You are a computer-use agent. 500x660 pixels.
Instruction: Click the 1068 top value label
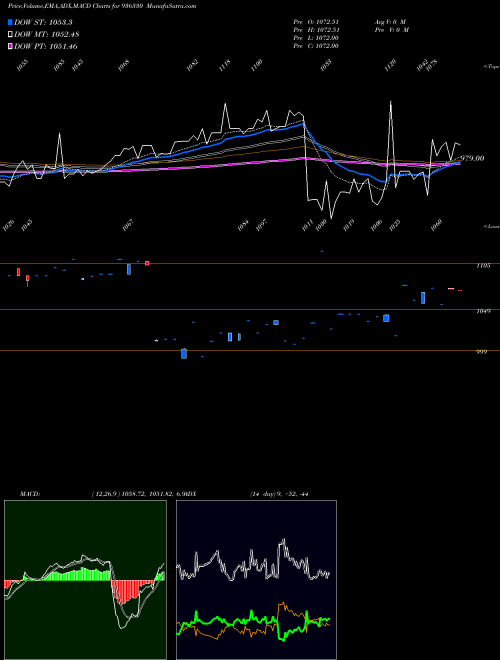pyautogui.click(x=123, y=66)
